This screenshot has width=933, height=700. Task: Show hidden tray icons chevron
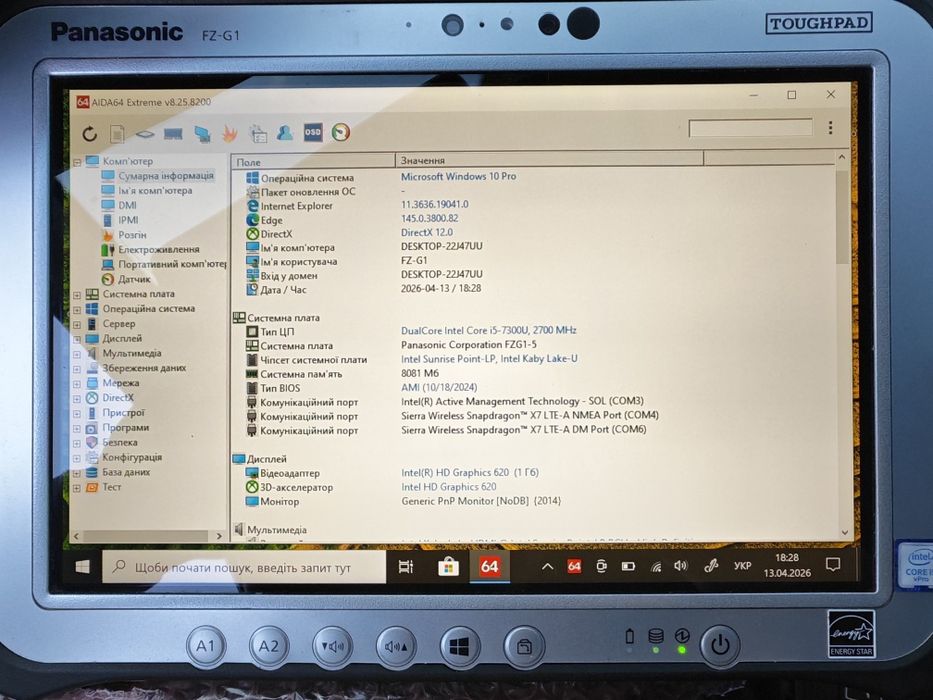pos(547,566)
